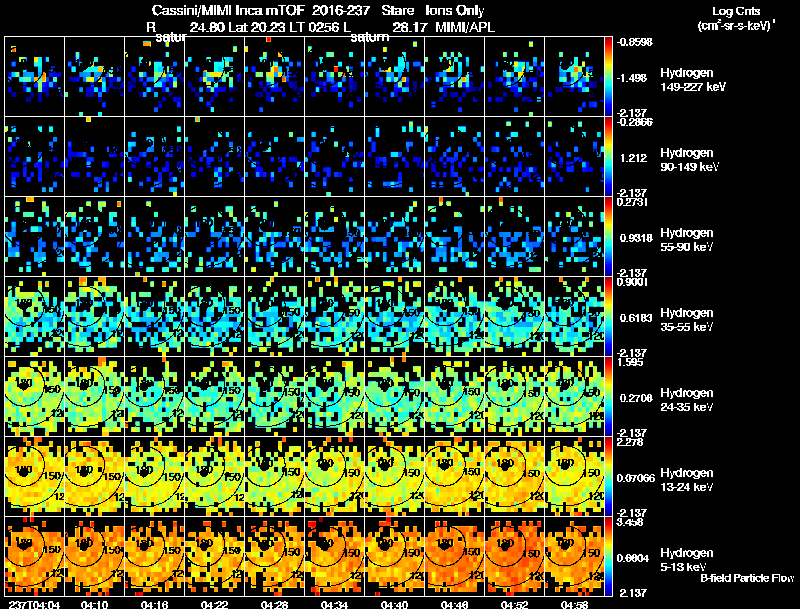Click the '04:22' time label

click(214, 604)
